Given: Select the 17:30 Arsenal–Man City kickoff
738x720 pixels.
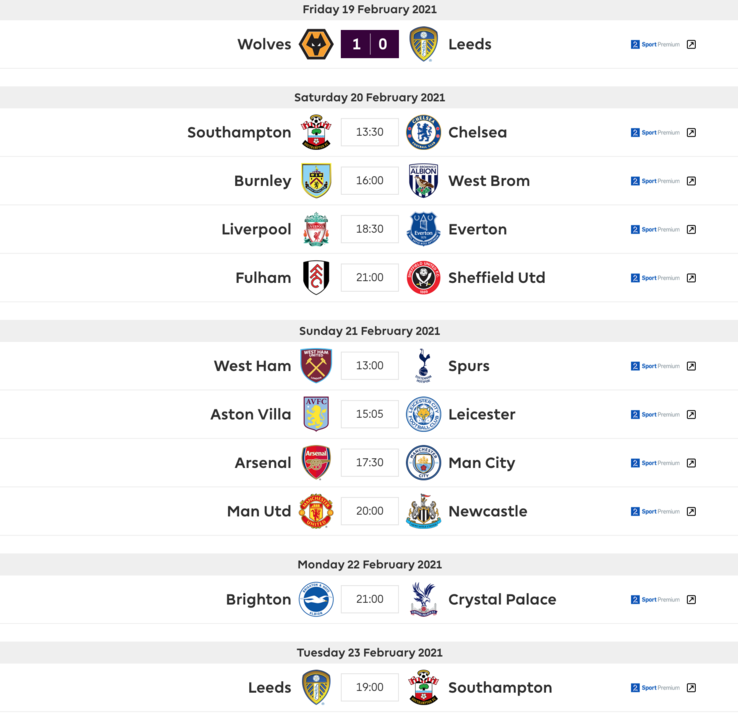Looking at the screenshot, I should (370, 463).
